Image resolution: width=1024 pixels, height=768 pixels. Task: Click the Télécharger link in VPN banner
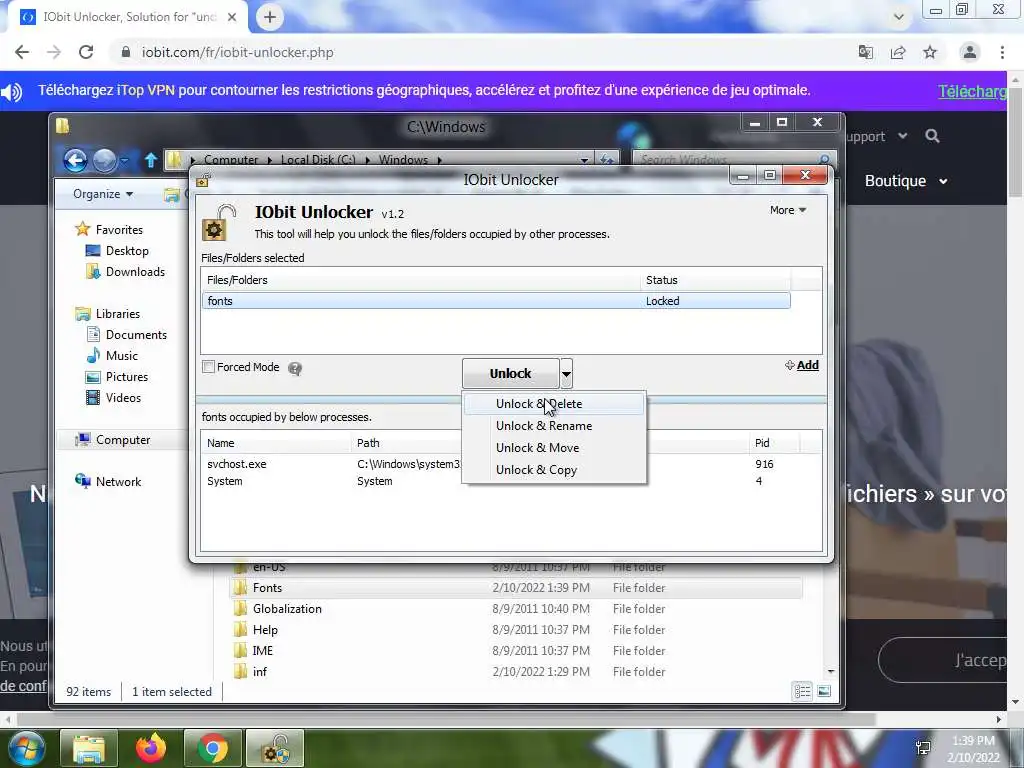(972, 91)
